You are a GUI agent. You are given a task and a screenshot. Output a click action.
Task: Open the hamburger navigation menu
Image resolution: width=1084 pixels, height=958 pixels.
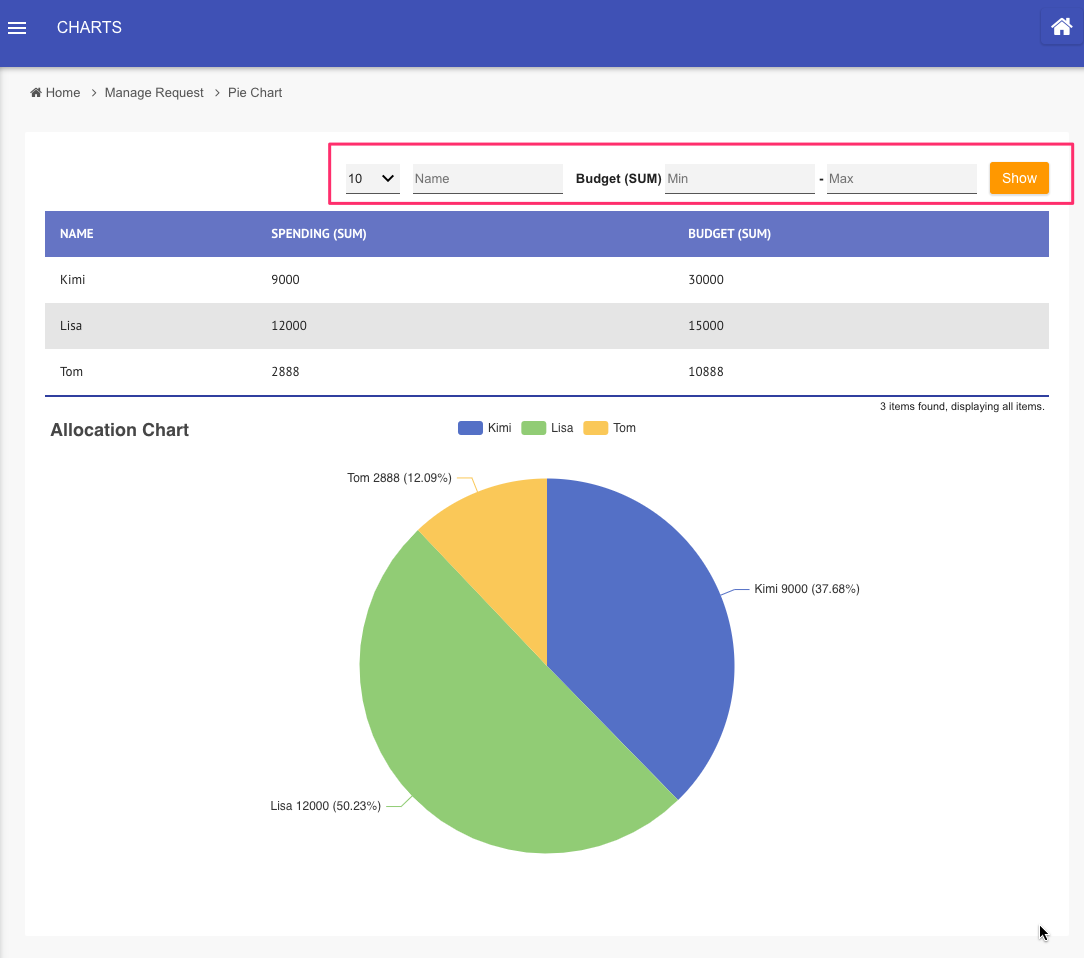pos(17,28)
